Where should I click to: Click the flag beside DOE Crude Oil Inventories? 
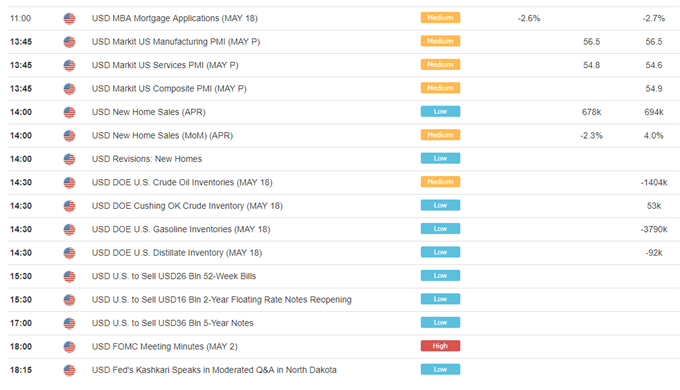point(69,183)
